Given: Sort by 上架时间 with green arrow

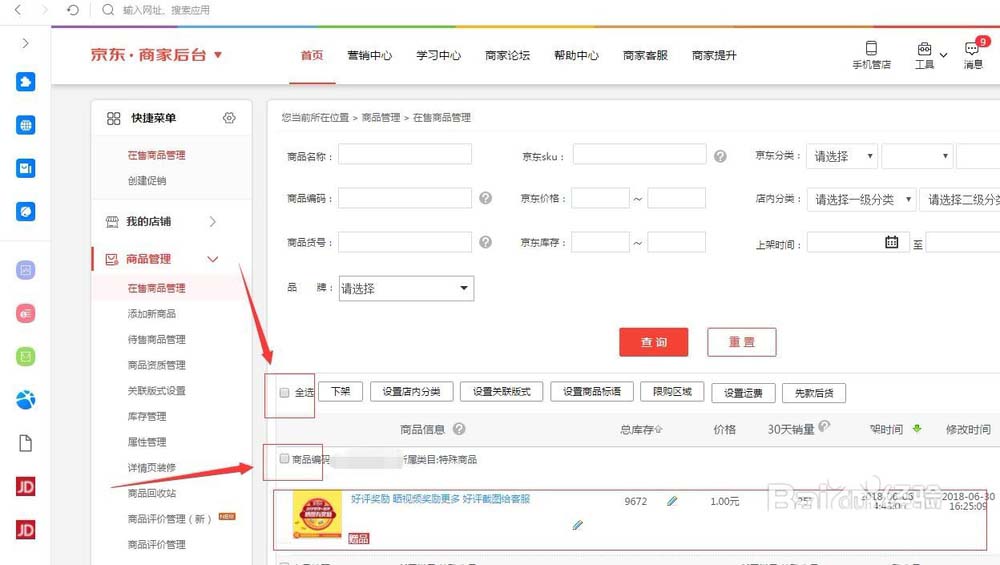Looking at the screenshot, I should [916, 429].
